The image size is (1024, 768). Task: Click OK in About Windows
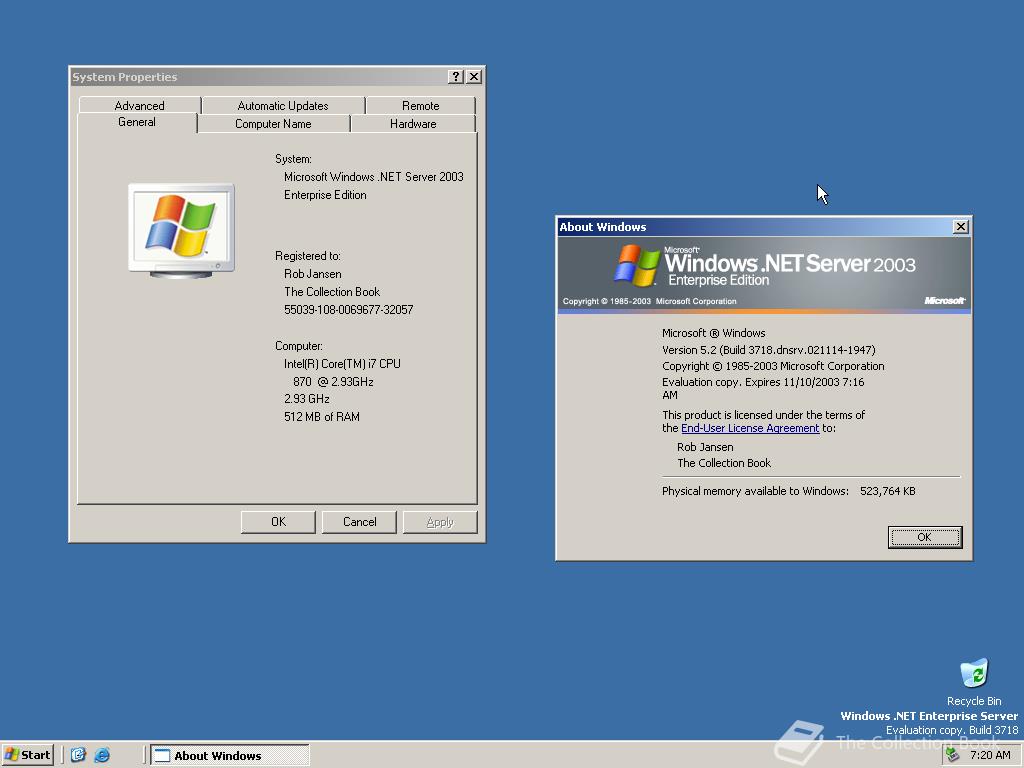[925, 537]
